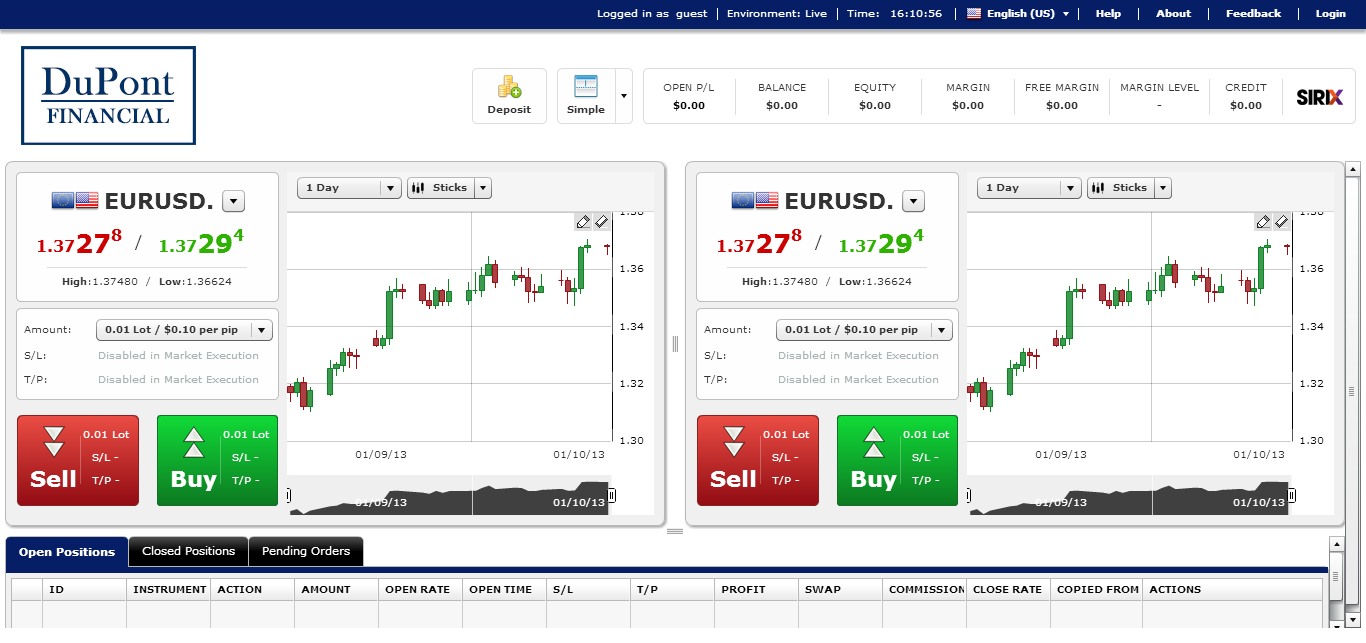This screenshot has width=1366, height=643.
Task: Click the Simple layout icon
Action: [585, 87]
